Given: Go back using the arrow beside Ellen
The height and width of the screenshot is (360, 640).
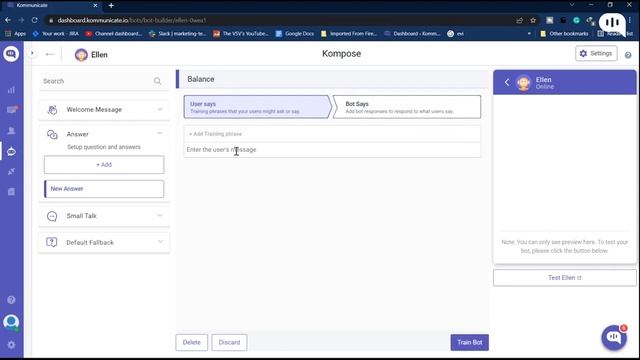Looking at the screenshot, I should (x=50, y=54).
